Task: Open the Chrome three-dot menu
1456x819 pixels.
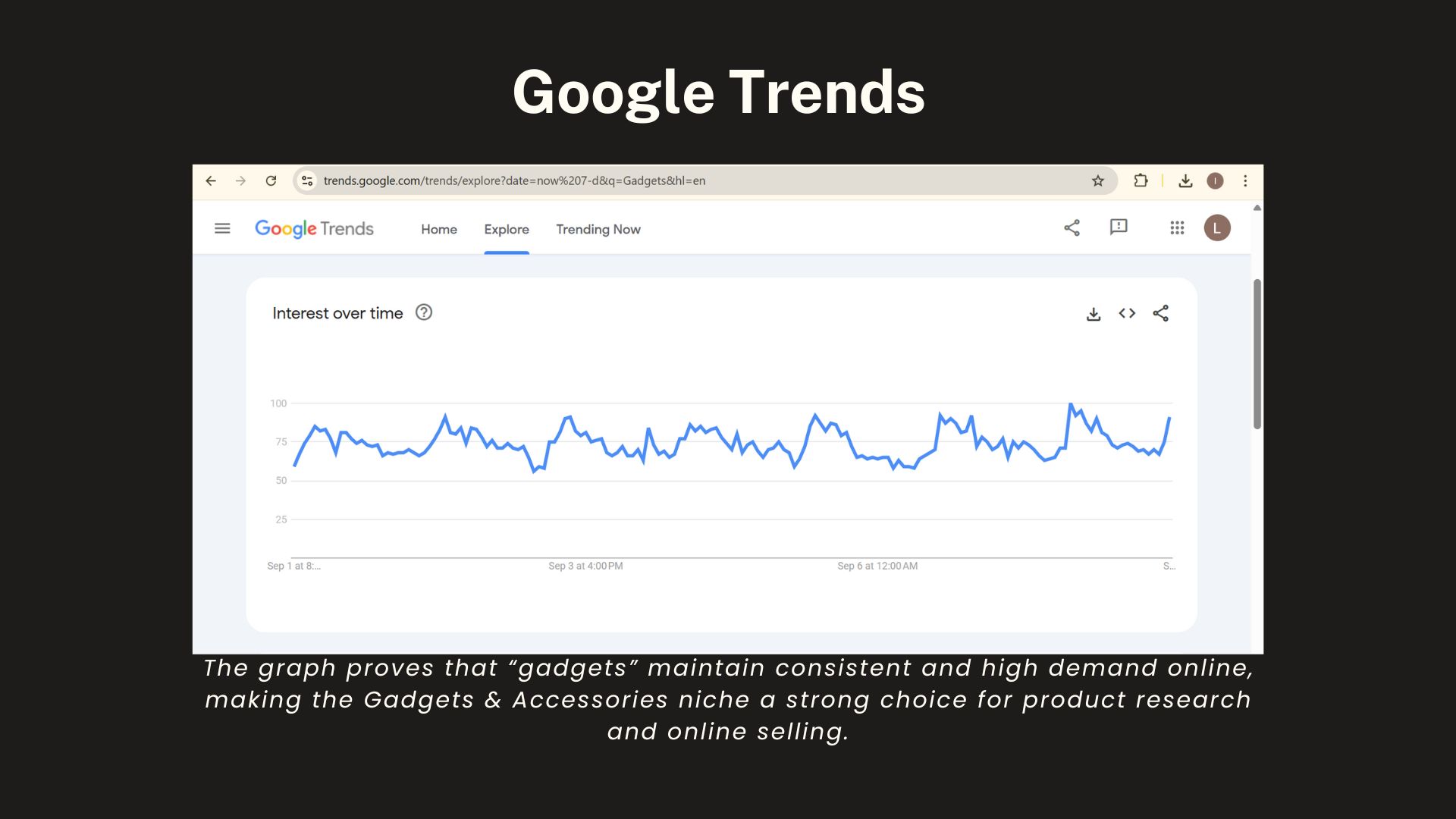Action: pos(1245,180)
